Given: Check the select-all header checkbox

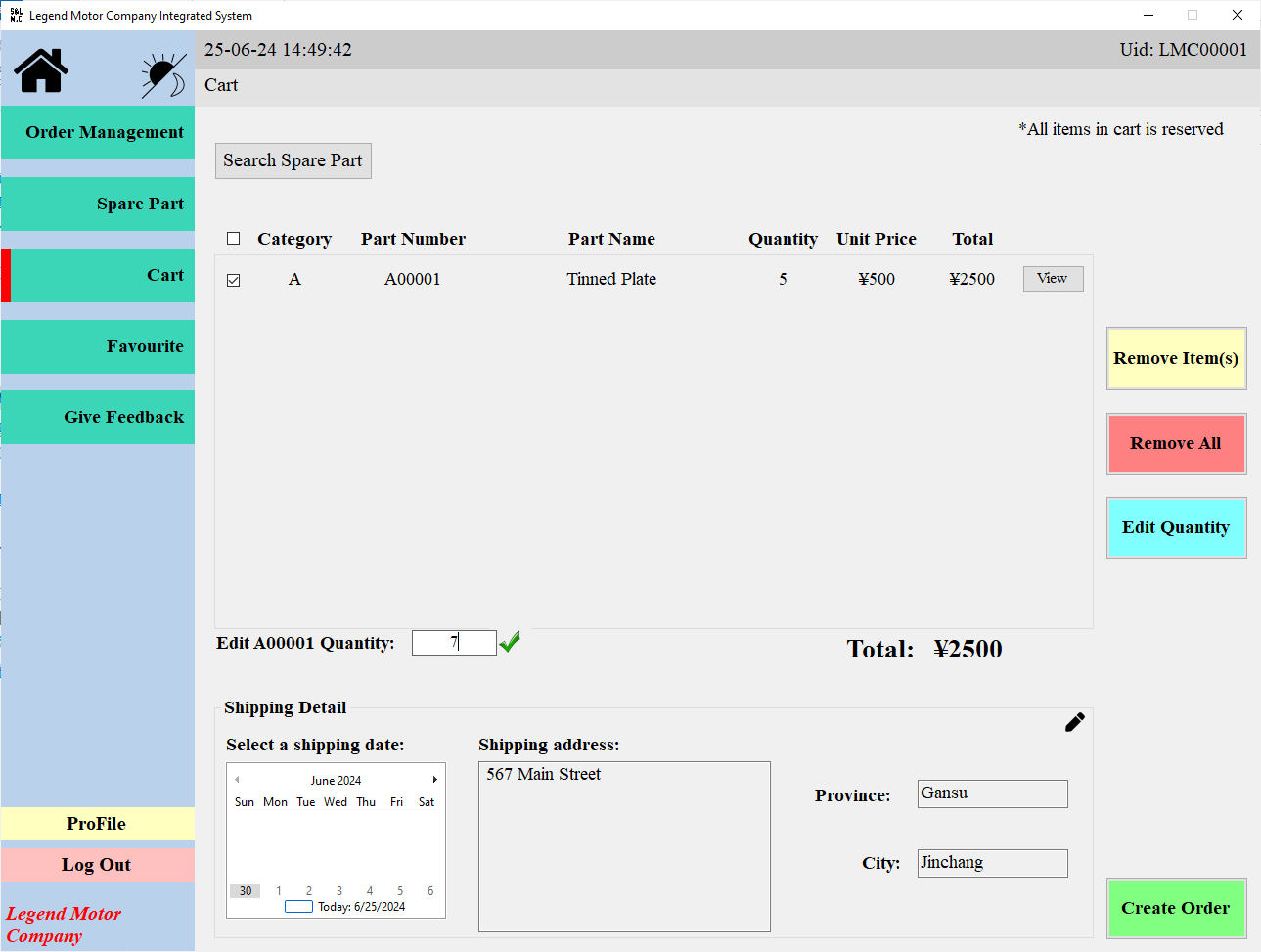Looking at the screenshot, I should coord(233,239).
